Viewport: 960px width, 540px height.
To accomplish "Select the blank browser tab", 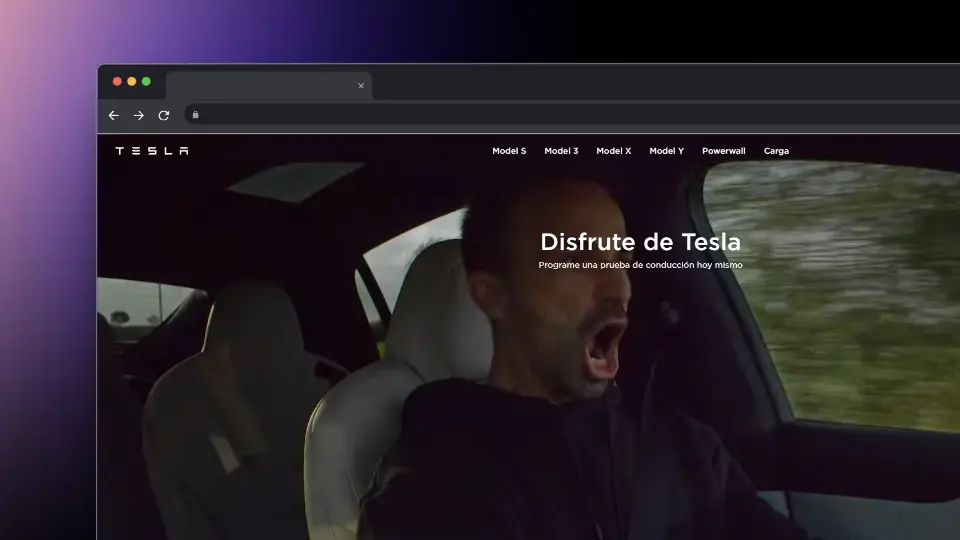I will pyautogui.click(x=260, y=86).
